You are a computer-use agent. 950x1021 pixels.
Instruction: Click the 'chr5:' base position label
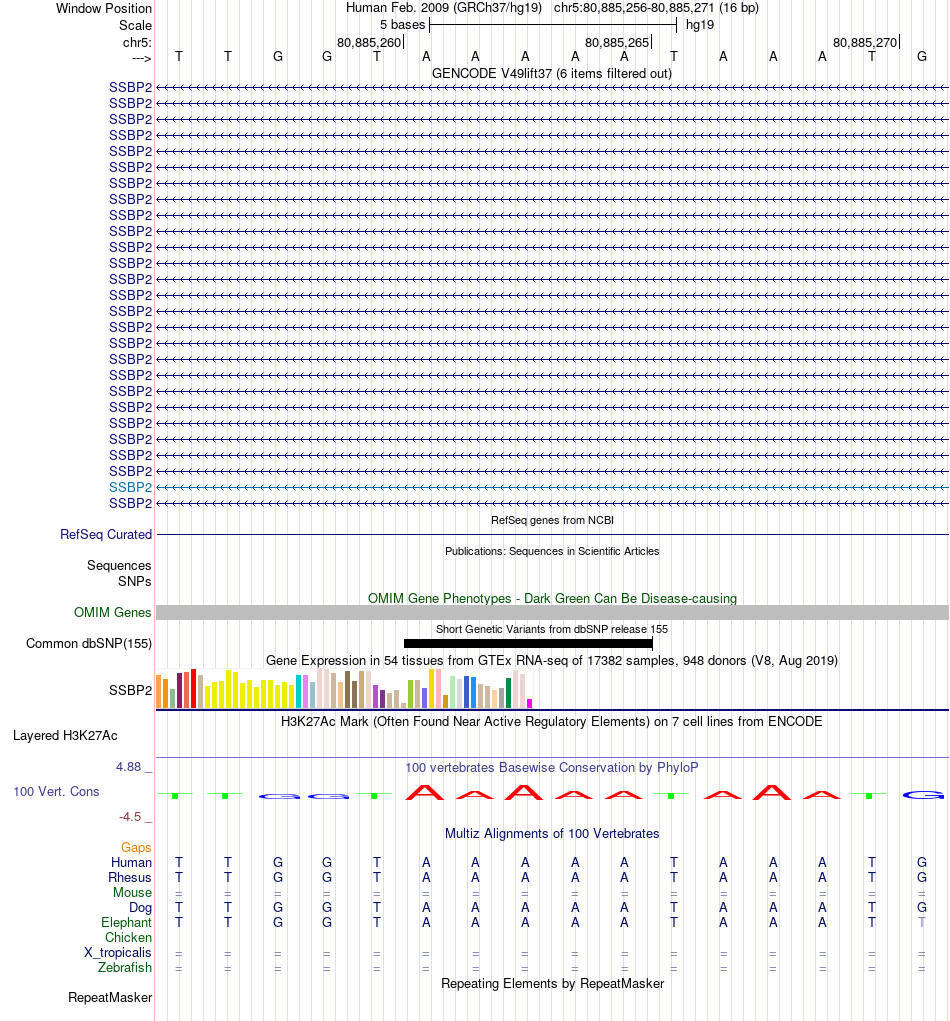tap(137, 42)
